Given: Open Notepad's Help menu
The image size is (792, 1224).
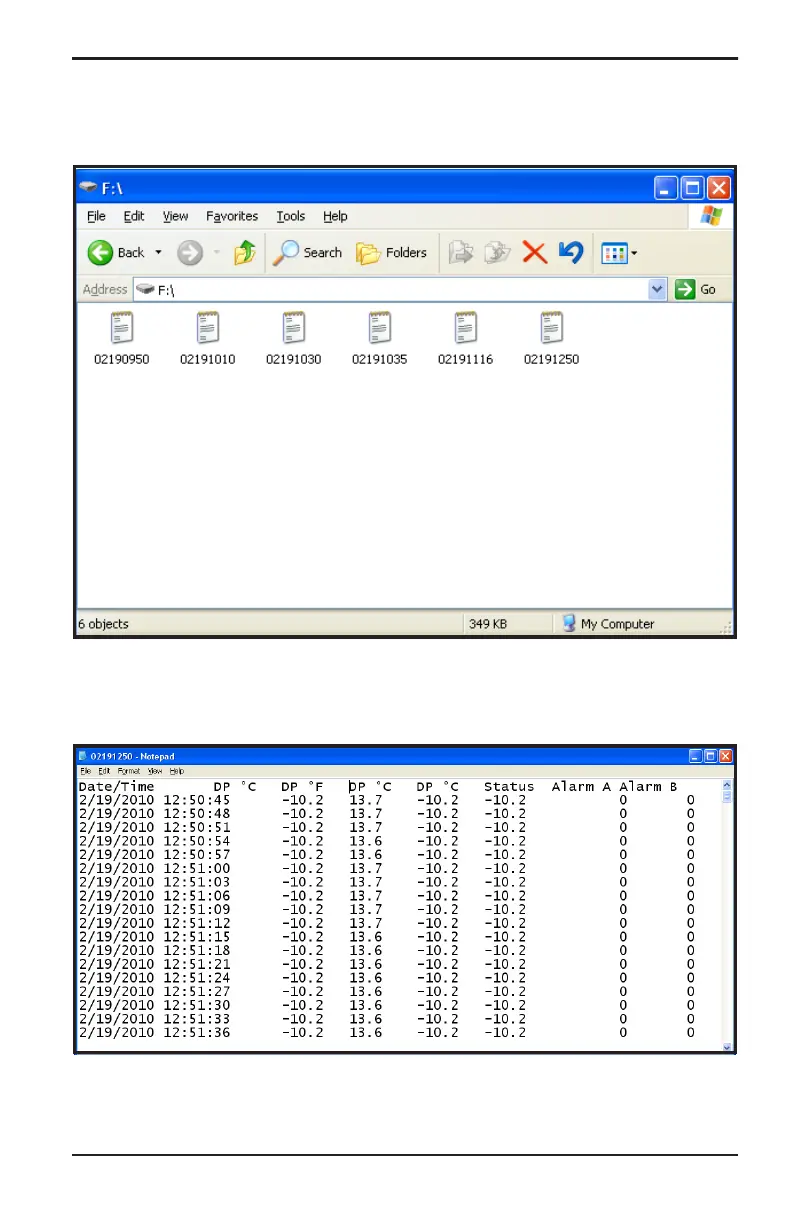Looking at the screenshot, I should (177, 772).
